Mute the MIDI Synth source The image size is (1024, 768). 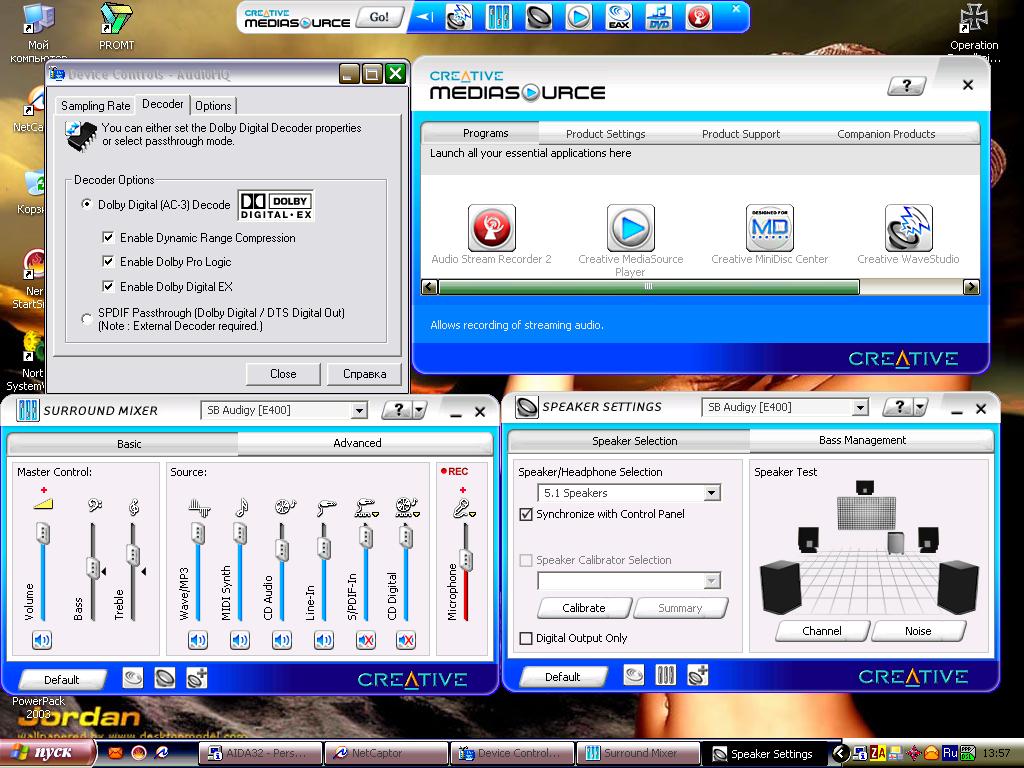(x=240, y=640)
